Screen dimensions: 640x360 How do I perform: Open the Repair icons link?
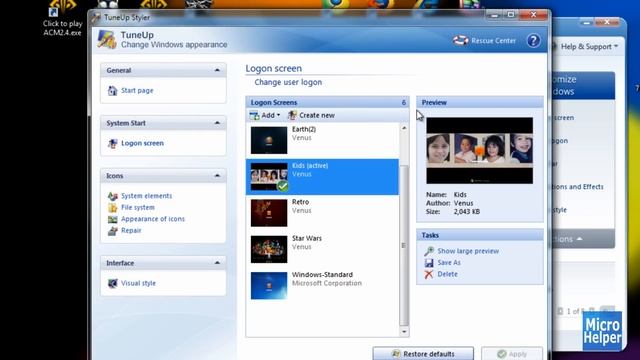point(131,230)
